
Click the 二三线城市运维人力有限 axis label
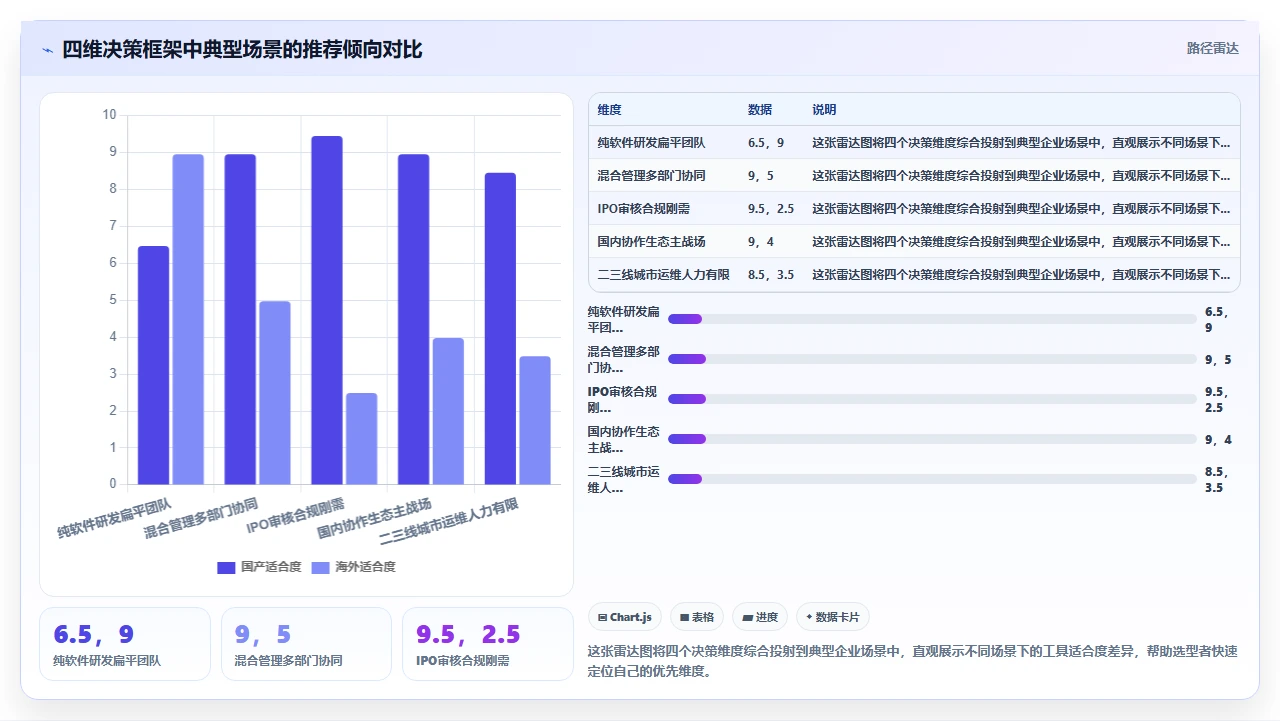(449, 522)
